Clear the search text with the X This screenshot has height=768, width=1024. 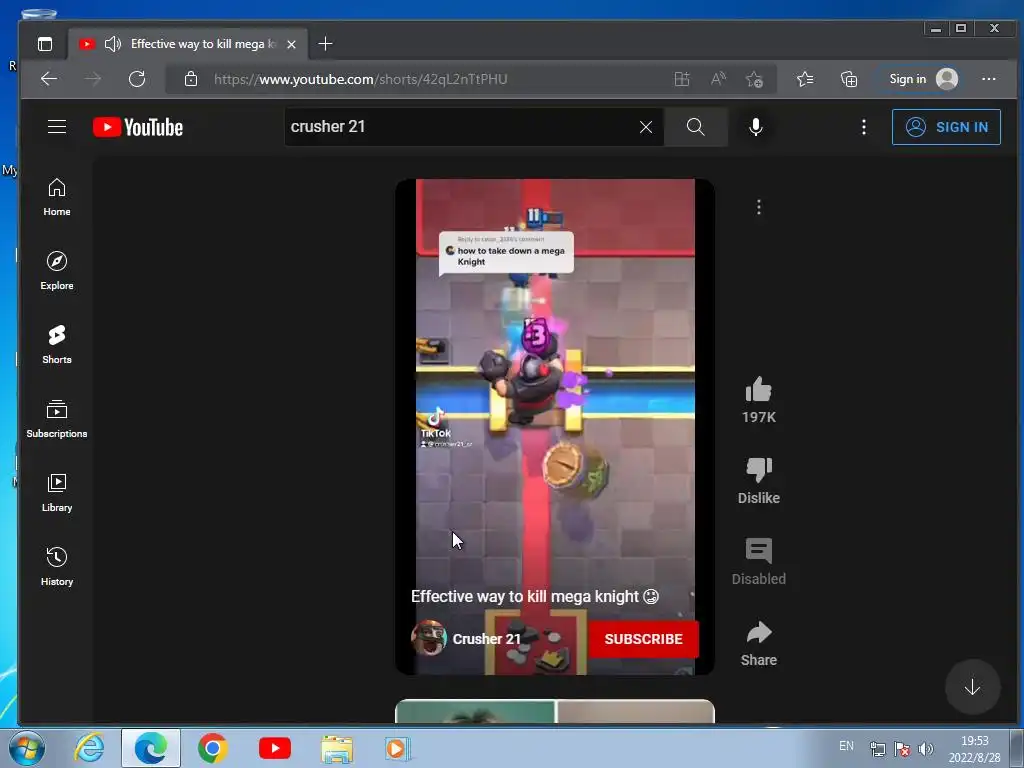pos(646,127)
